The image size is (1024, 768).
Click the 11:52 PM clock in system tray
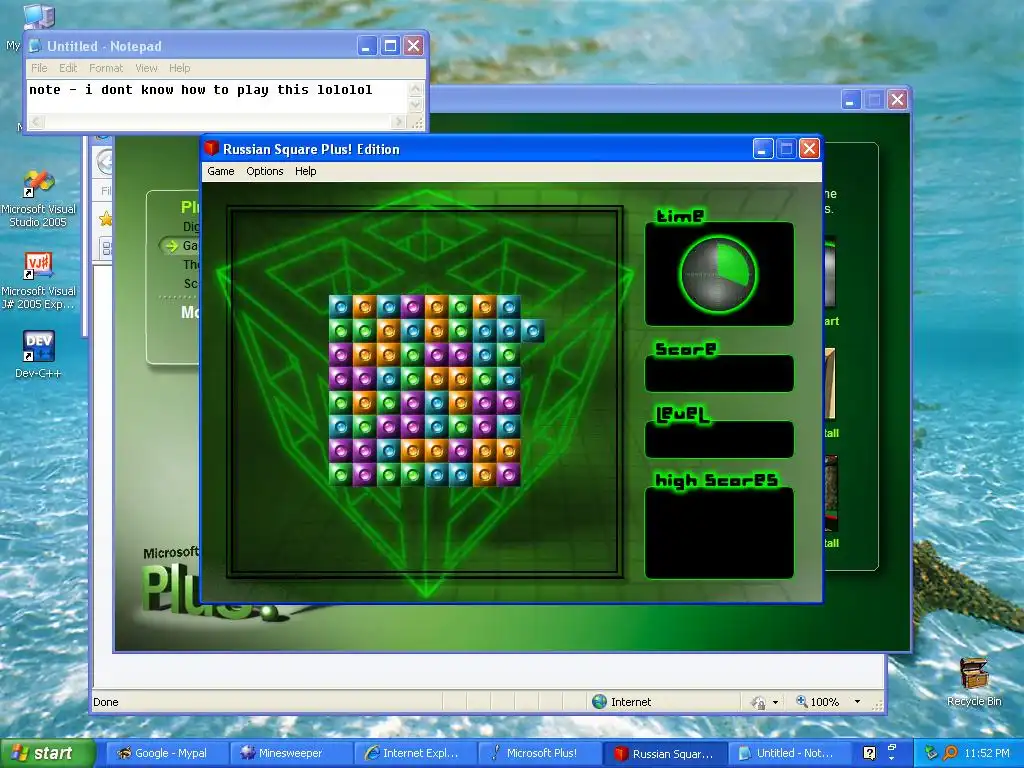click(987, 753)
